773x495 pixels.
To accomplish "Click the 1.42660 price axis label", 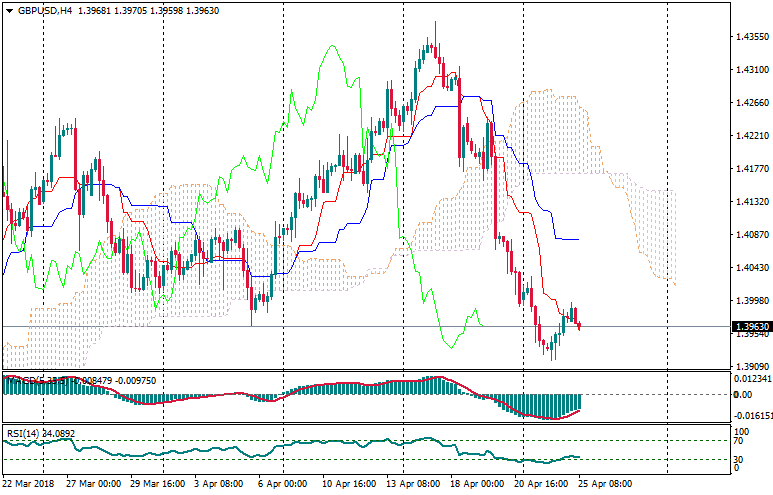I will [750, 103].
